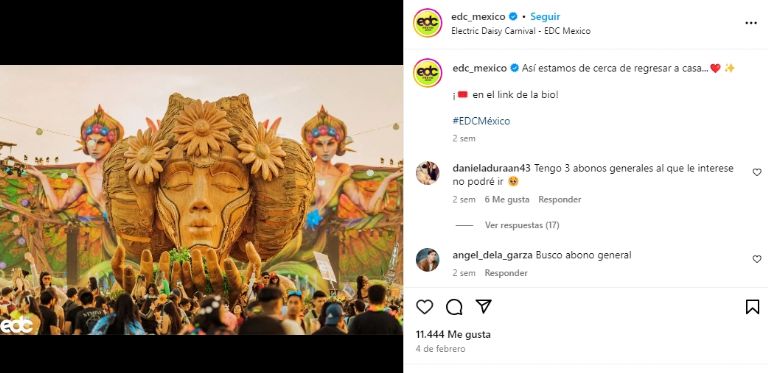The width and height of the screenshot is (768, 373).
Task: Follow edc_mexico with Seguir
Action: pyautogui.click(x=545, y=17)
